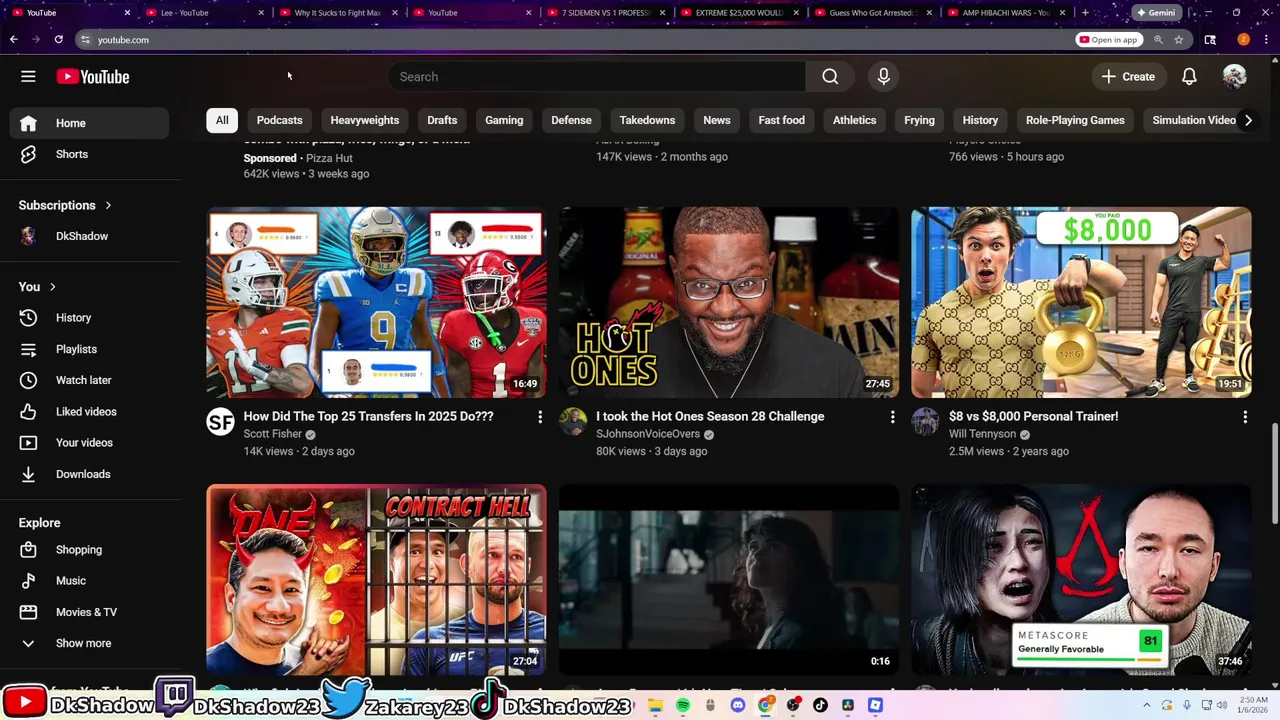Select the Heavyweights filter chip
1280x720 pixels.
(365, 120)
